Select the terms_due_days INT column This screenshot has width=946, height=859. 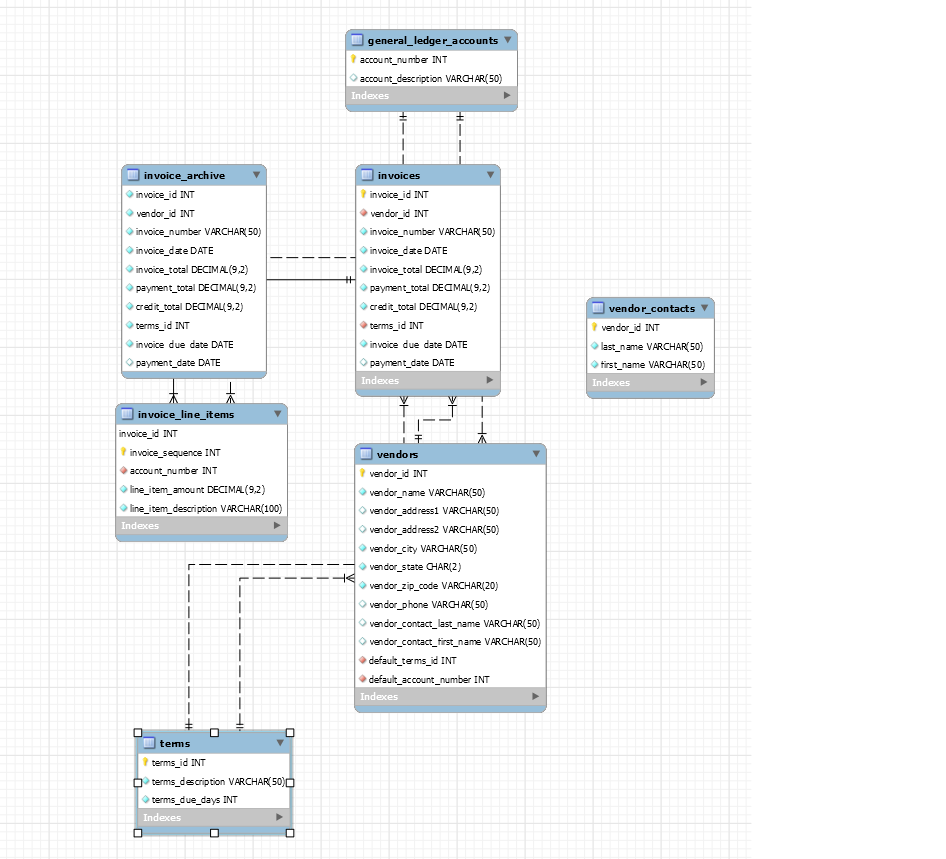pos(214,799)
